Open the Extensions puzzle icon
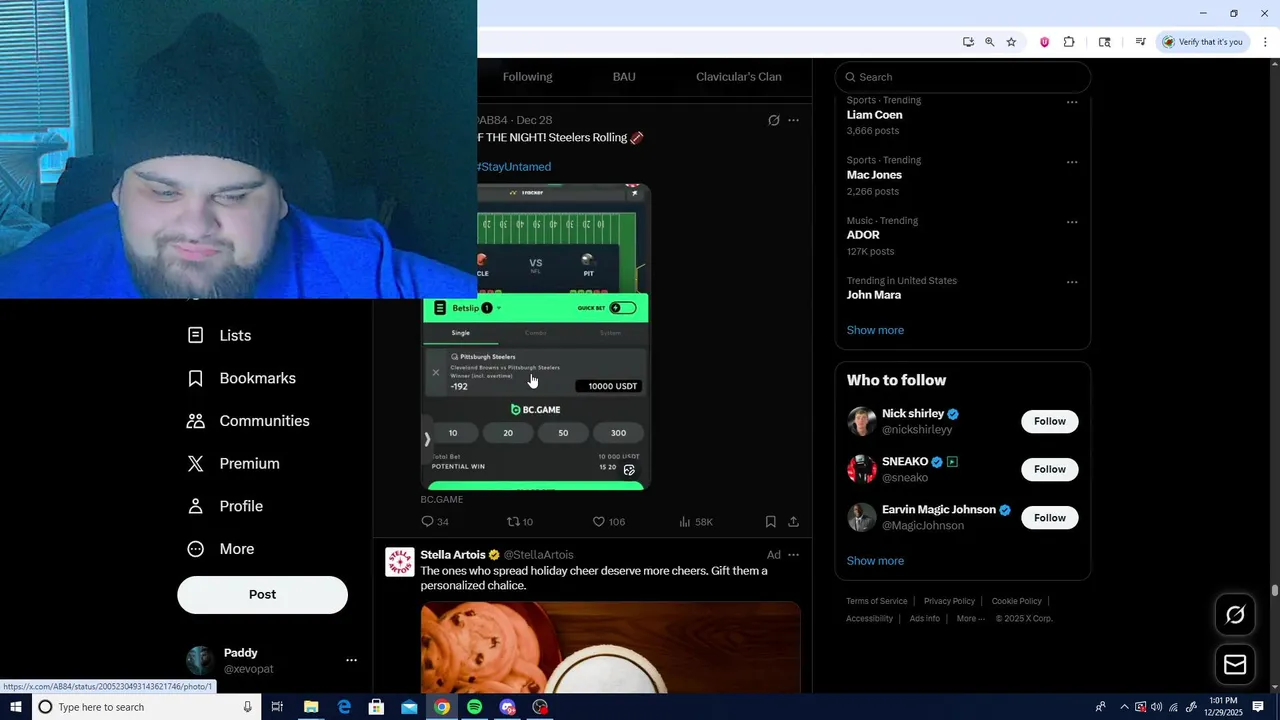 point(1069,42)
